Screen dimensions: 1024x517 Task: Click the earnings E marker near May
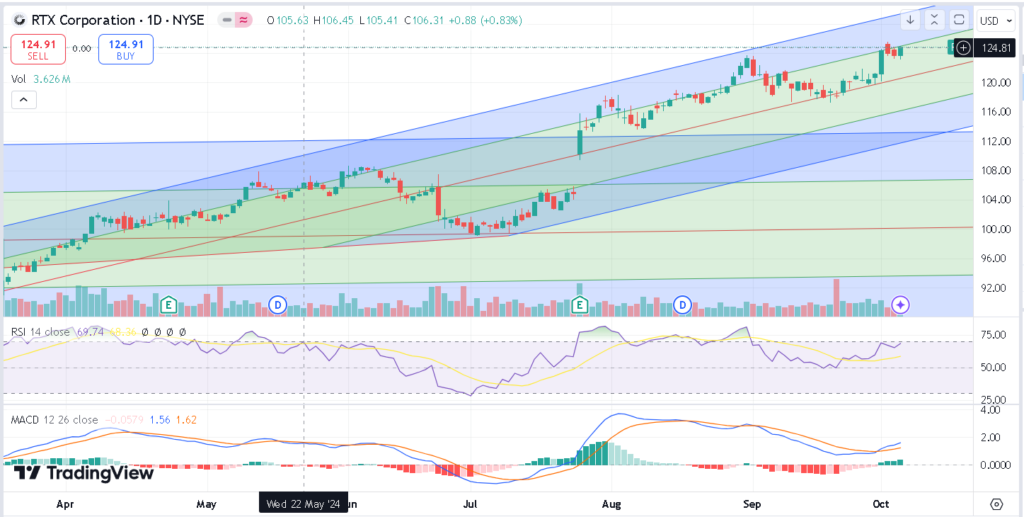[x=169, y=304]
